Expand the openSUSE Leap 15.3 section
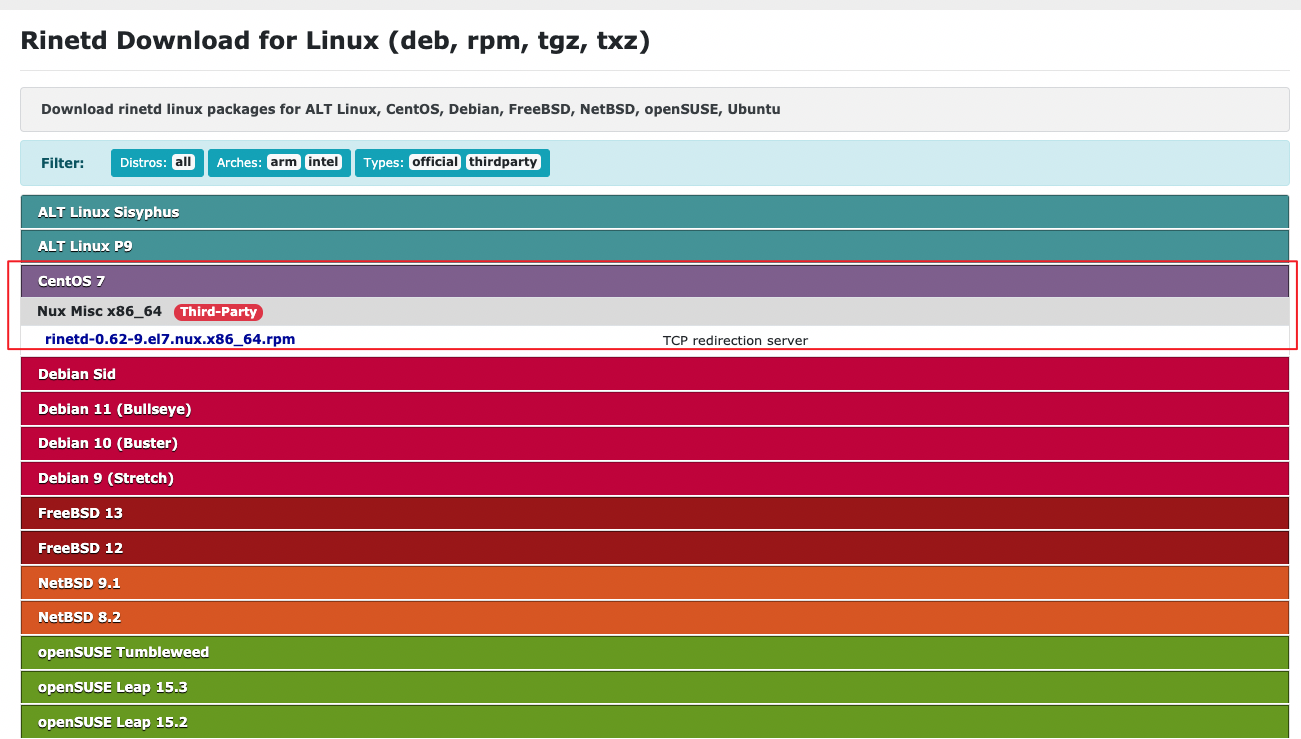1301x739 pixels. [x=655, y=687]
